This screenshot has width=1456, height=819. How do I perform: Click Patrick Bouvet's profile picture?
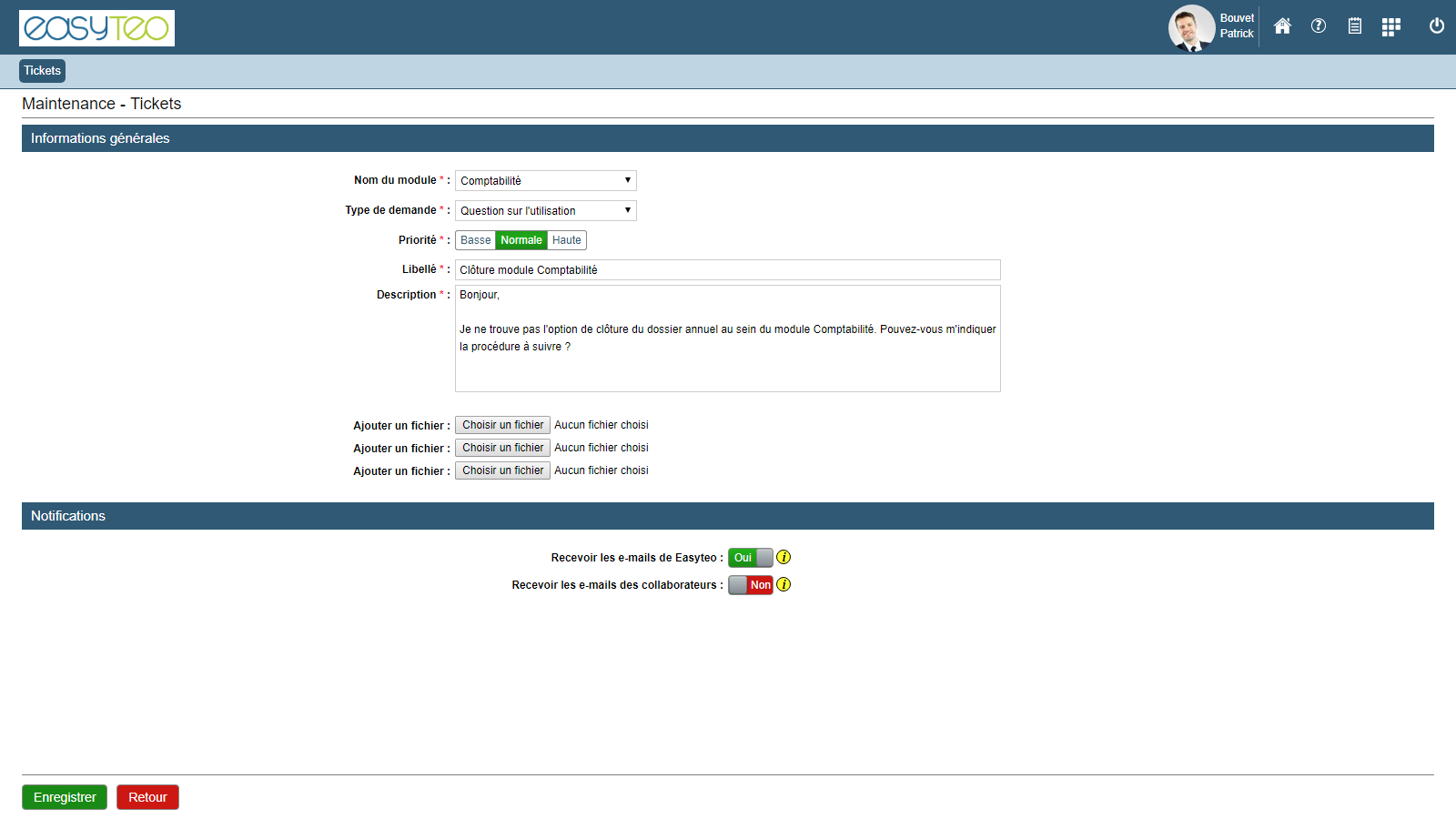1191,28
